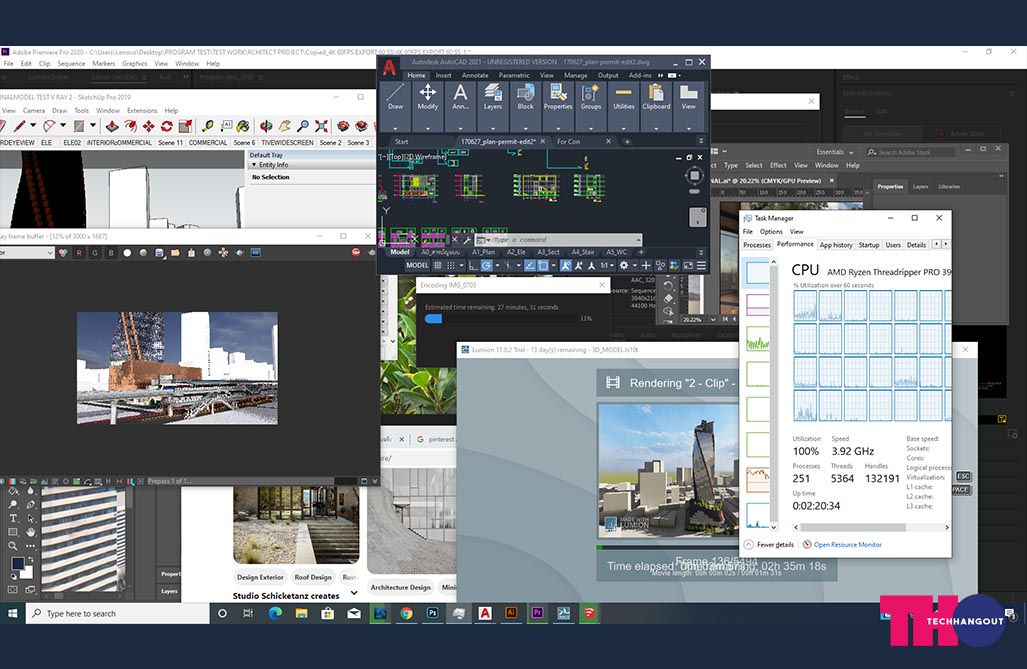
Task: Toggle AutoCAD object snap in status bar
Action: point(543,265)
